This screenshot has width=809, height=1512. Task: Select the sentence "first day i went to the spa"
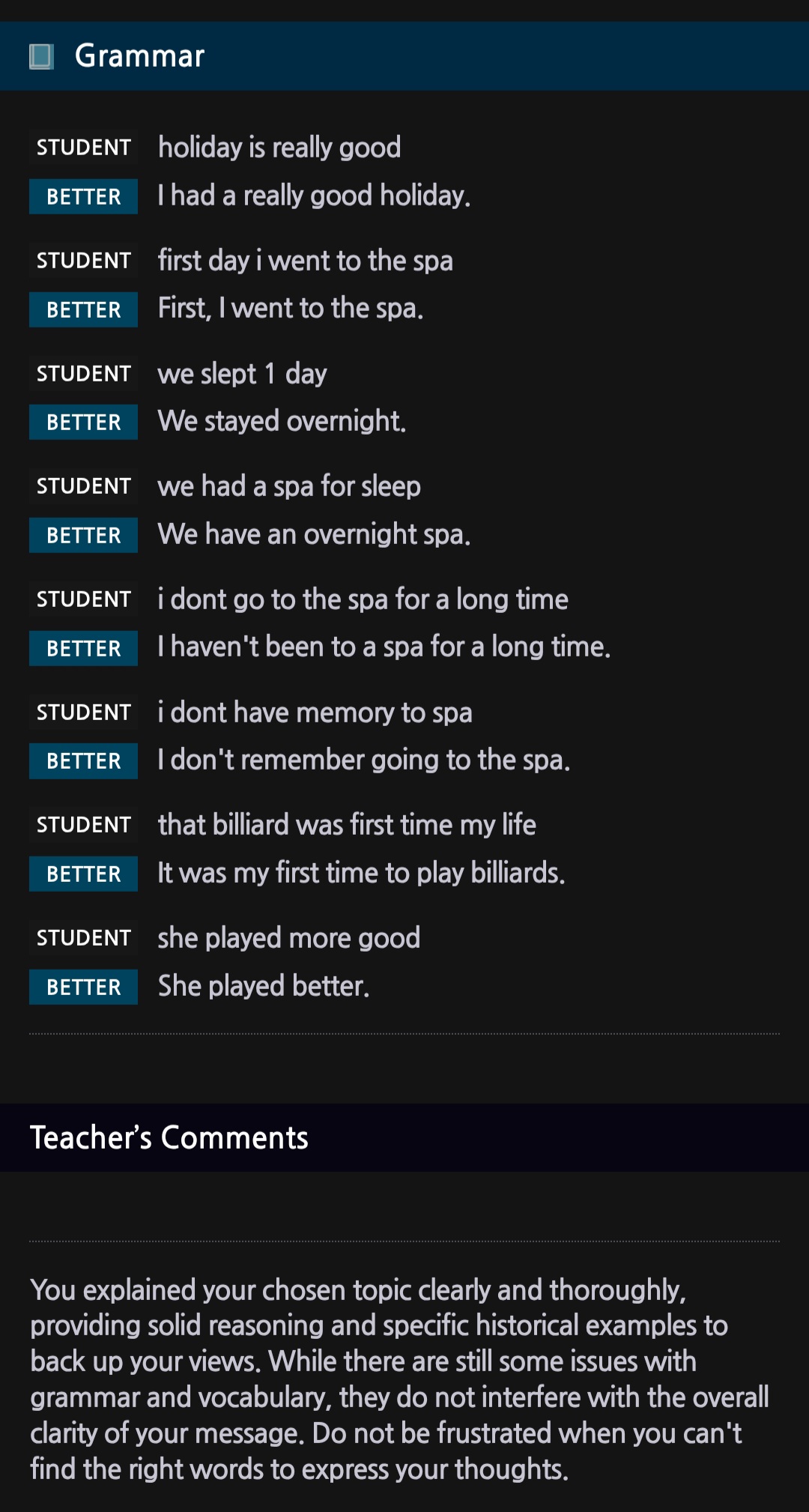pos(305,261)
